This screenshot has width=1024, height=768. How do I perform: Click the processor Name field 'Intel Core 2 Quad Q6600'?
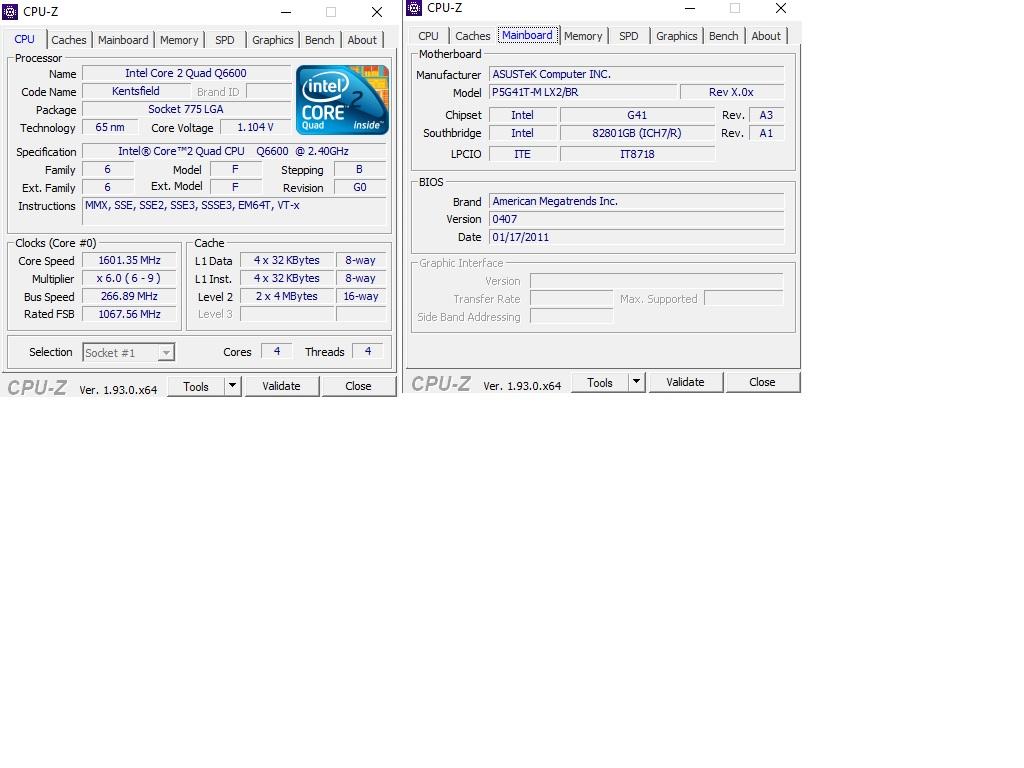[x=186, y=73]
